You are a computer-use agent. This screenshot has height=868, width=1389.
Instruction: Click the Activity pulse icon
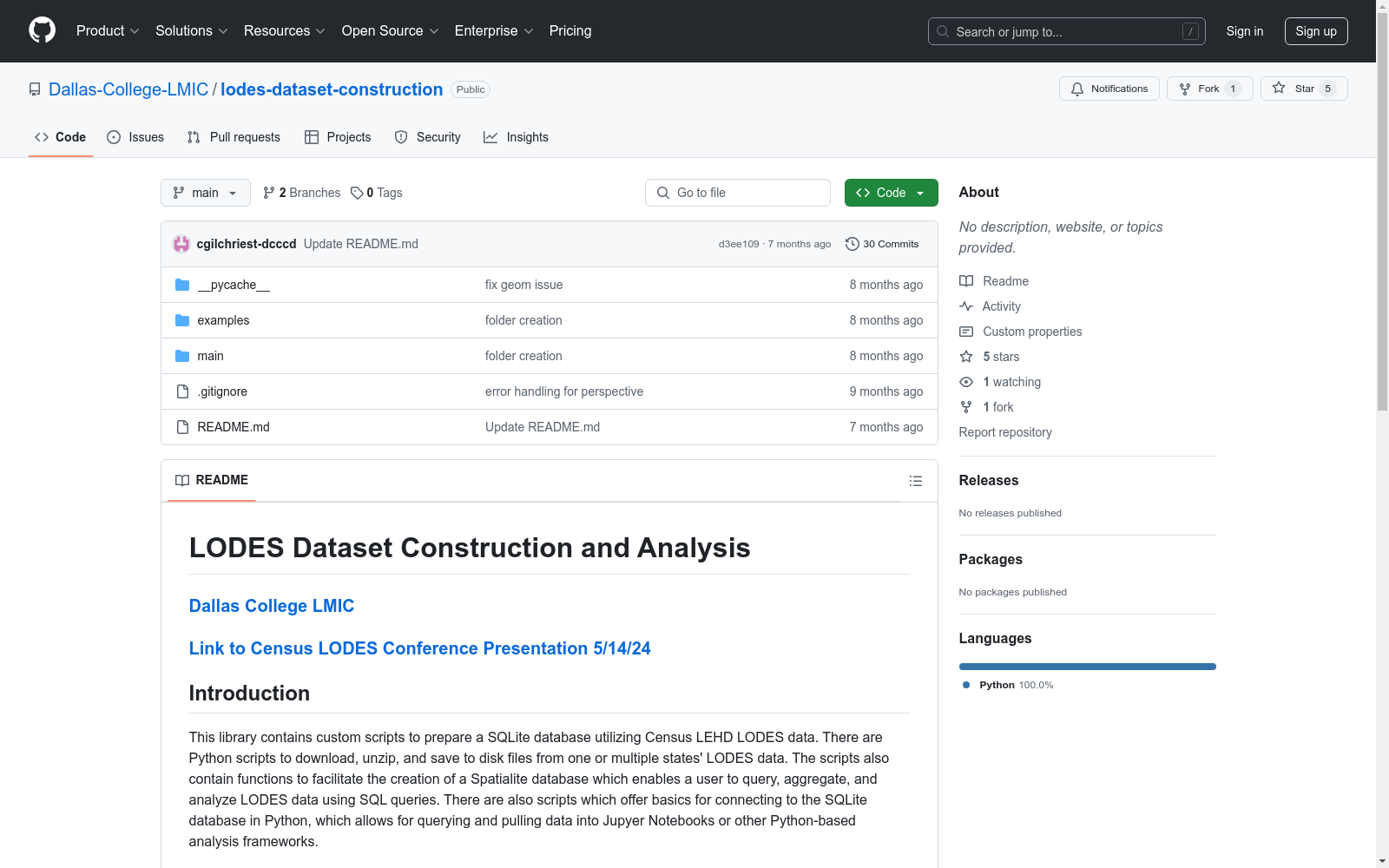(966, 306)
